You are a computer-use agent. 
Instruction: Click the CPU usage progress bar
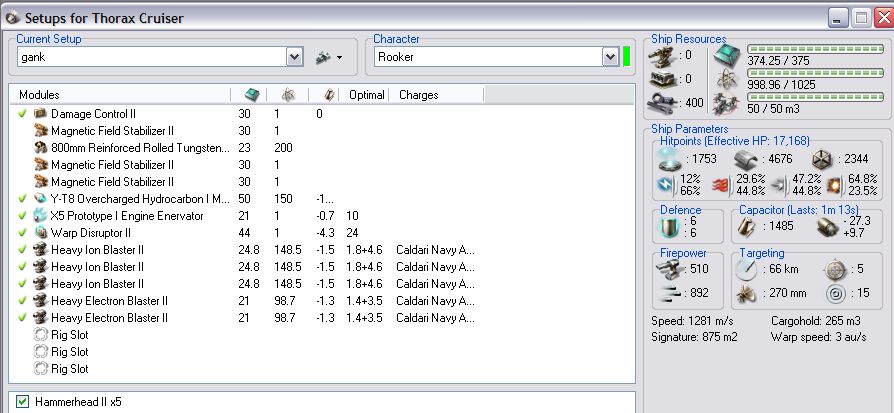(816, 50)
